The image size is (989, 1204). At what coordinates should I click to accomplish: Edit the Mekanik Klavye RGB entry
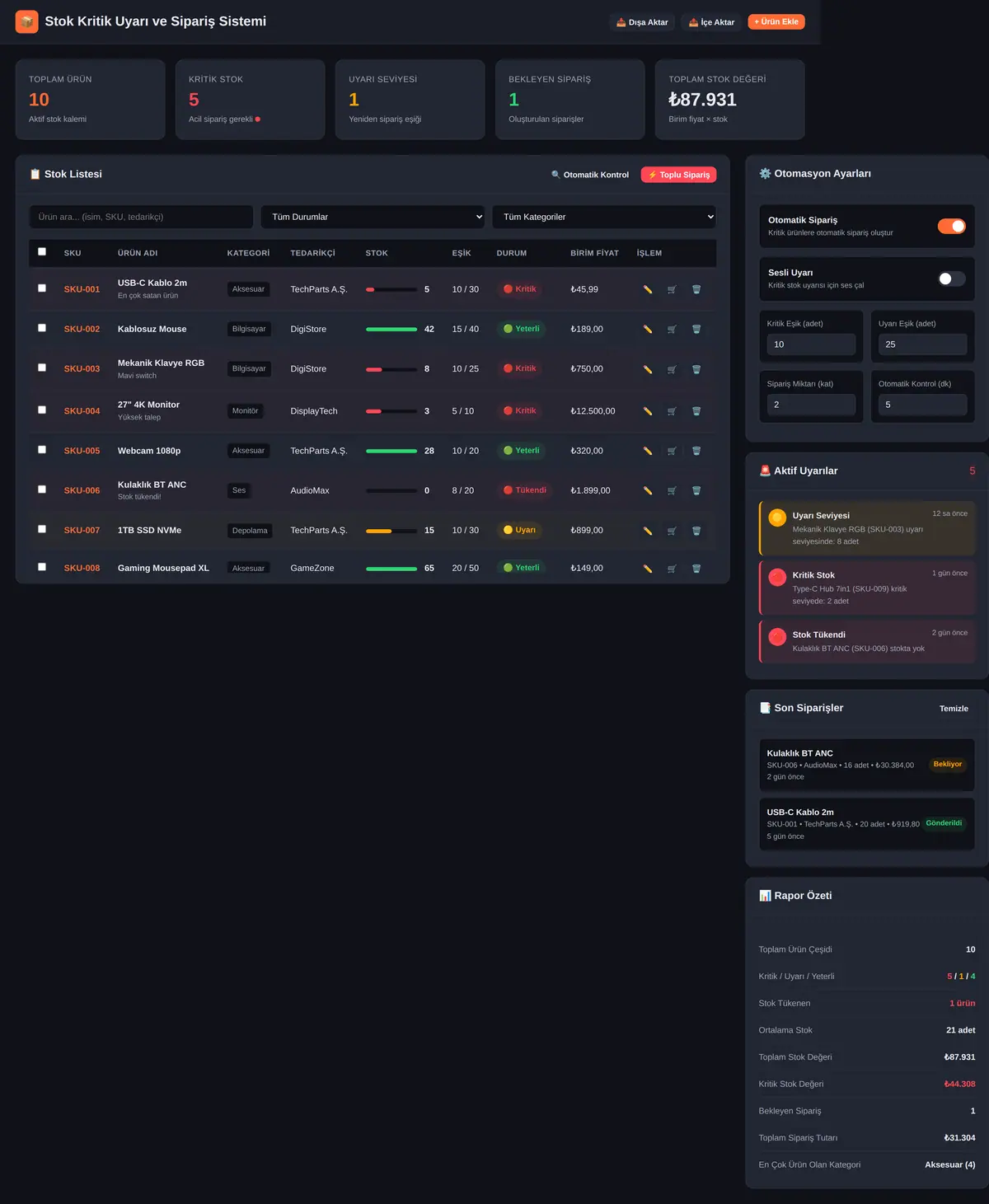click(x=648, y=369)
